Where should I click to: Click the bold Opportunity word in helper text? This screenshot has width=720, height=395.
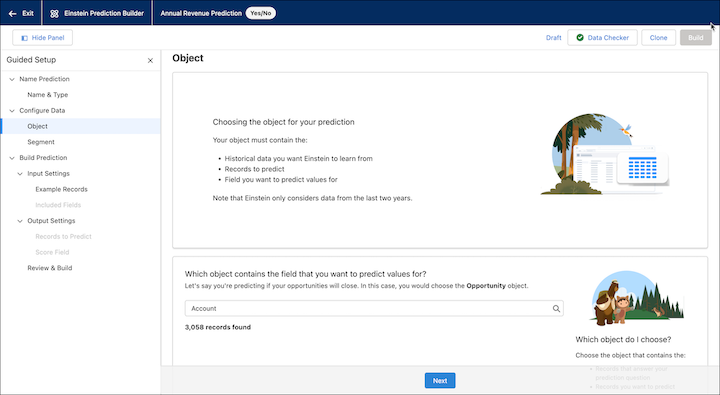click(486, 286)
